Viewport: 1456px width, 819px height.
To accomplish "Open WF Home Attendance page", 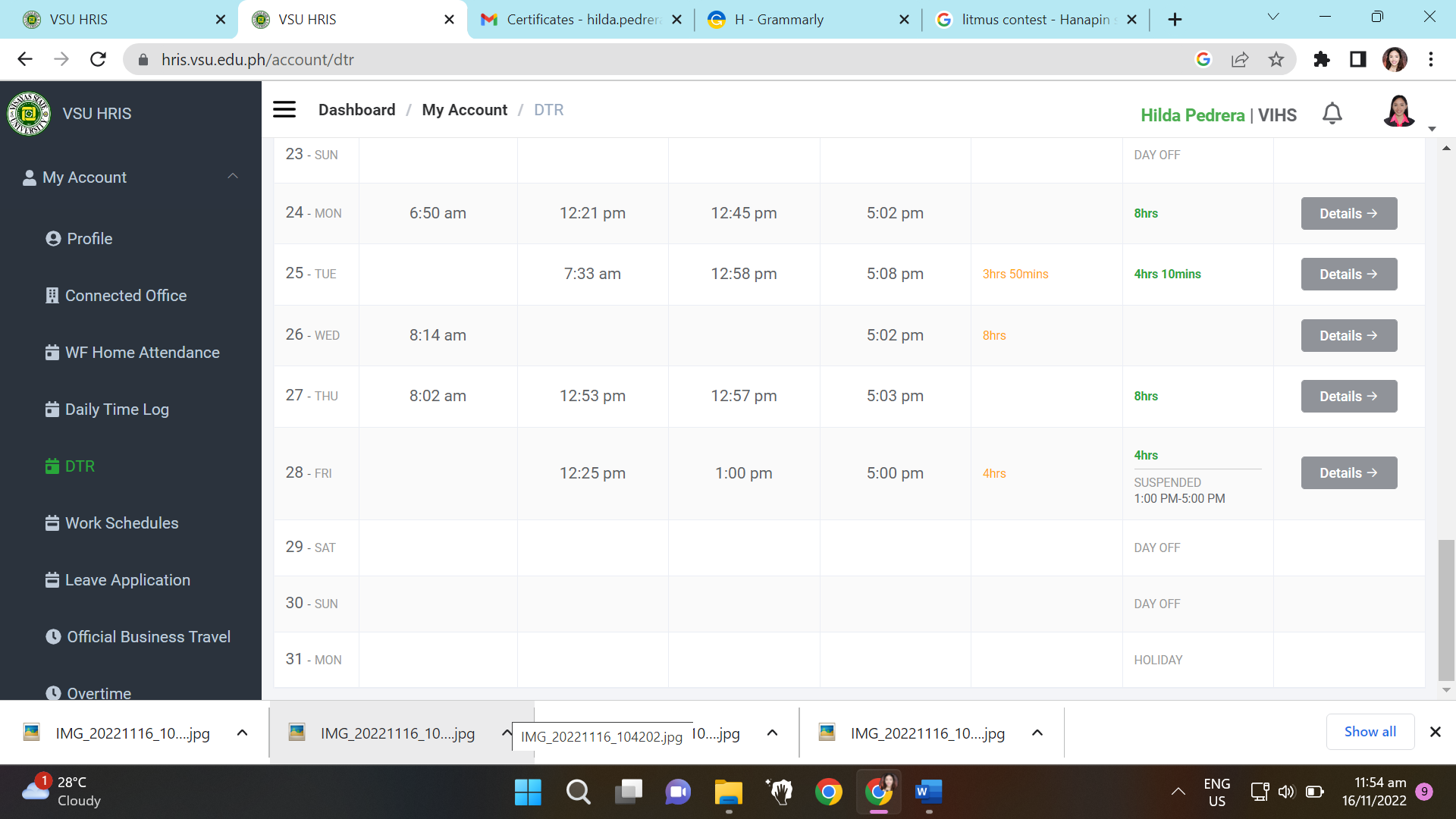I will tap(142, 353).
